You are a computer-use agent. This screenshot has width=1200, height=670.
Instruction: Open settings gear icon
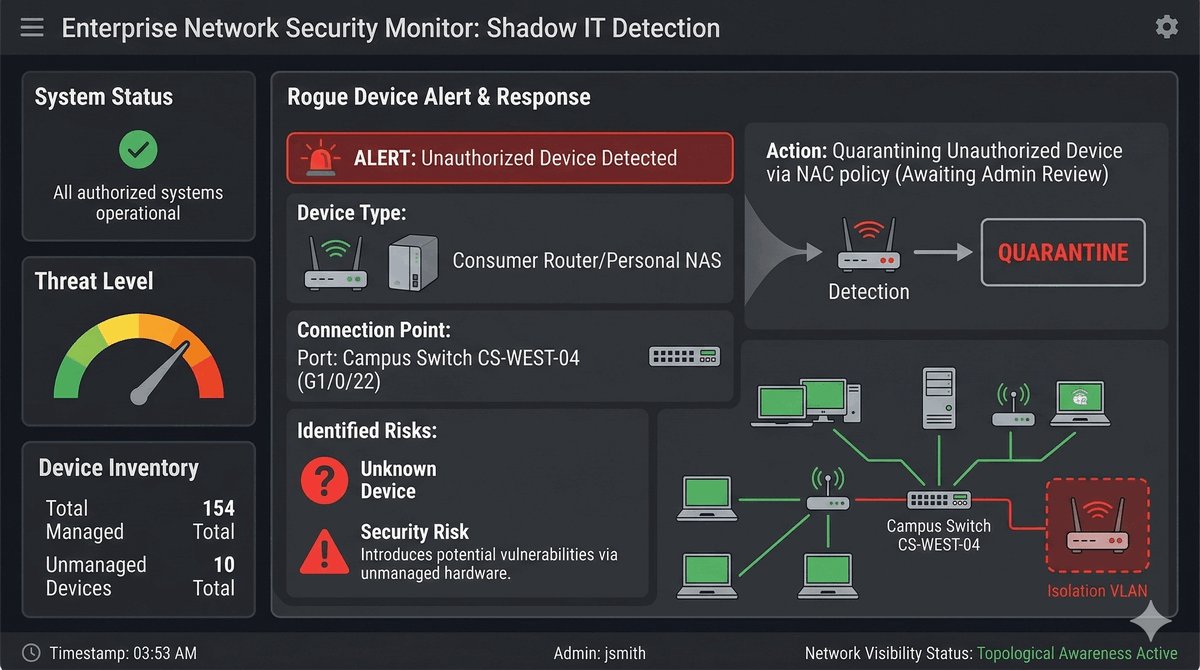coord(1166,27)
